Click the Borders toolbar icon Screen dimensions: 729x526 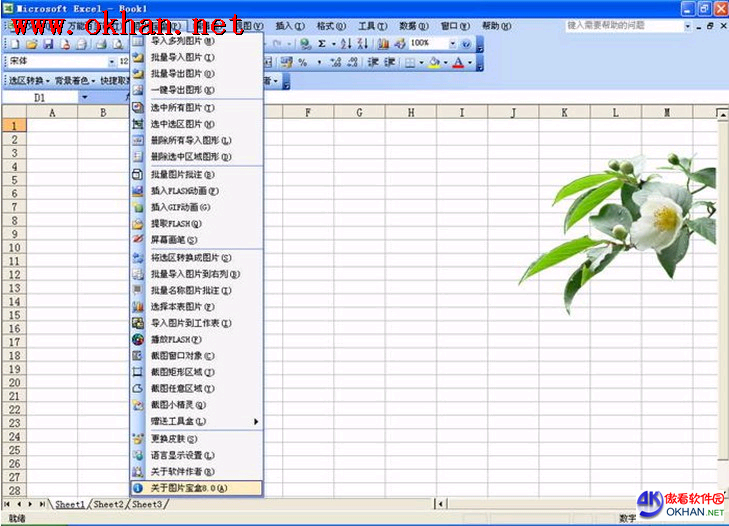point(411,62)
